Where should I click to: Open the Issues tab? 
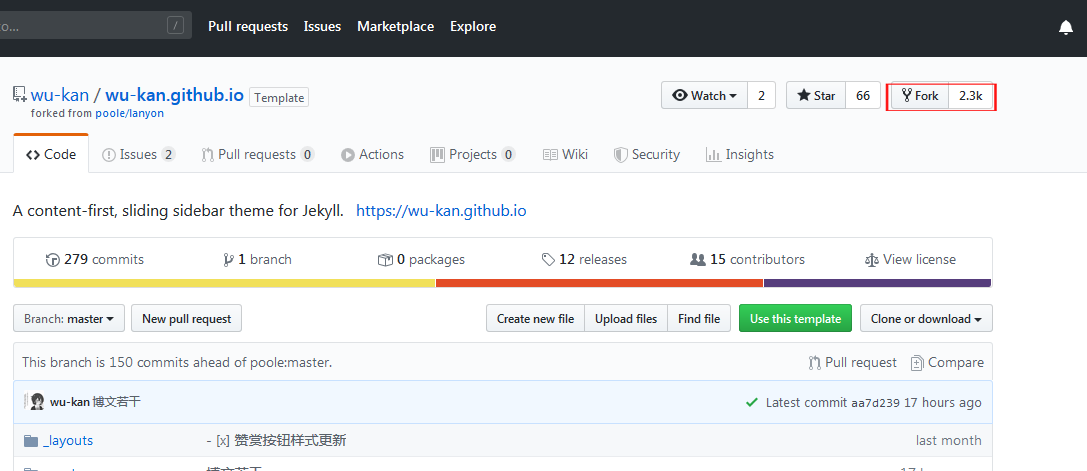tap(138, 155)
